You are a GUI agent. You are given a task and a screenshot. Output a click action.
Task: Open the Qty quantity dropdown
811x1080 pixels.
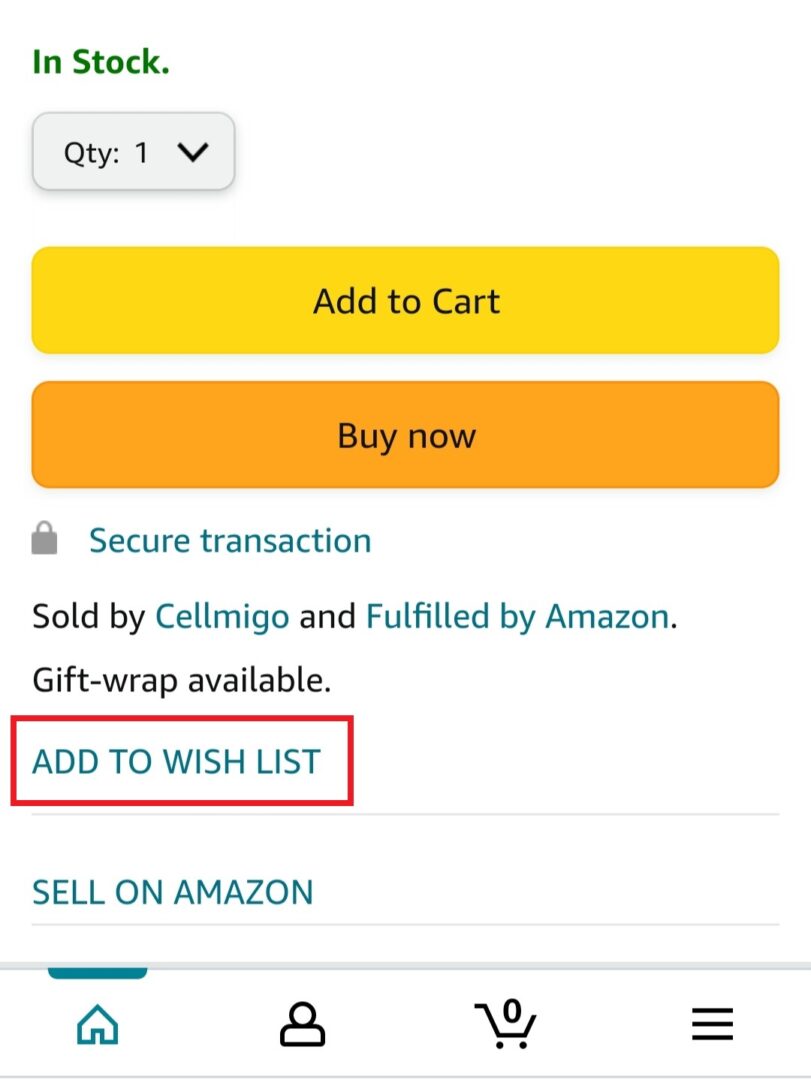pyautogui.click(x=133, y=152)
